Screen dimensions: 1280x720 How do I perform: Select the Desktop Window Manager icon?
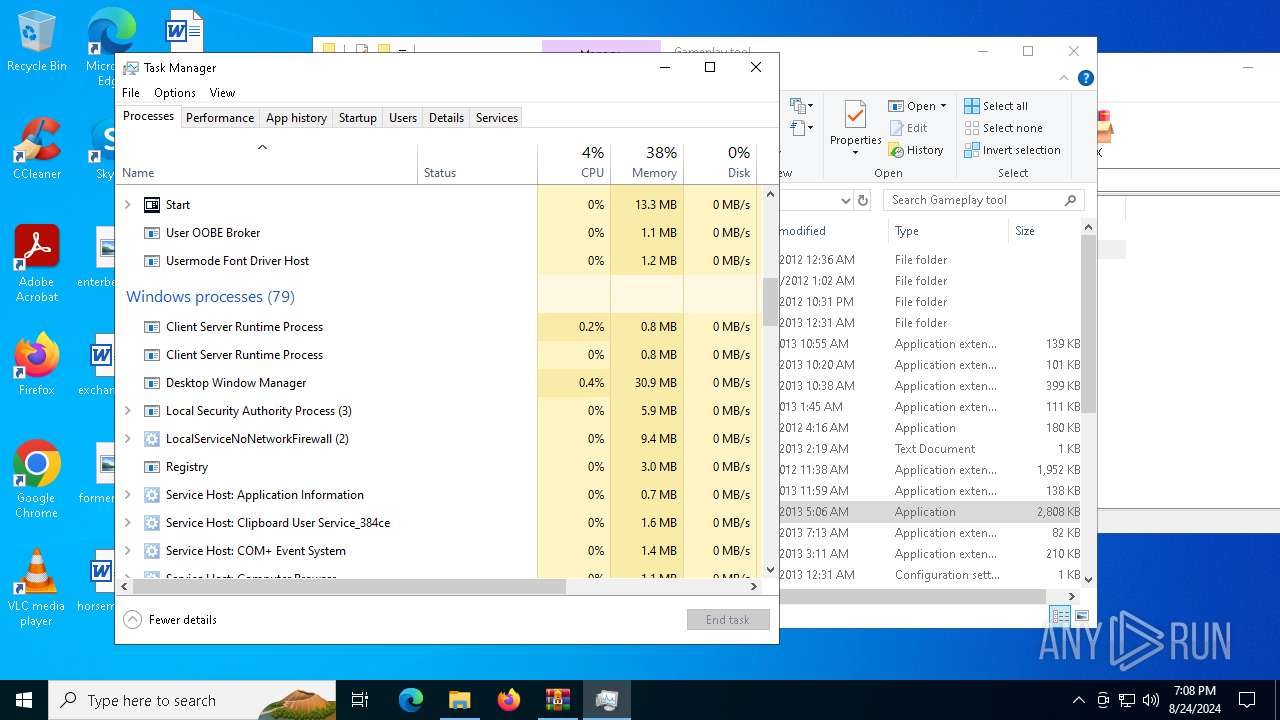pyautogui.click(x=152, y=383)
